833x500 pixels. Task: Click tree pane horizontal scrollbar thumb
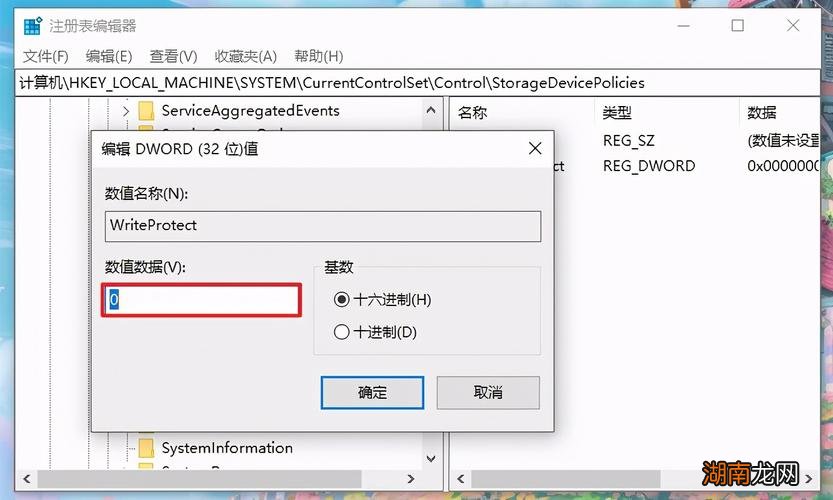pyautogui.click(x=199, y=479)
